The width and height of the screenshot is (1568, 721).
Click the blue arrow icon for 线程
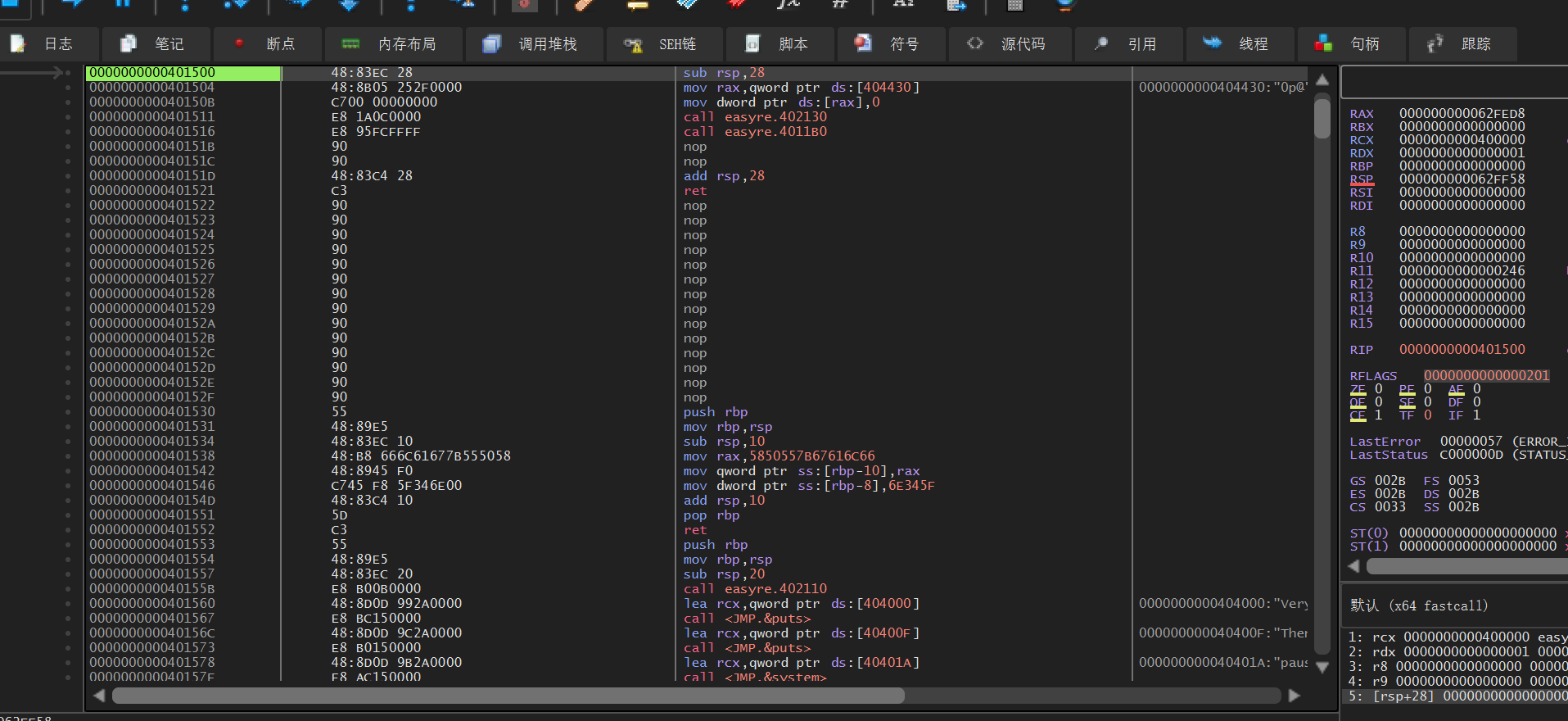[x=1212, y=43]
